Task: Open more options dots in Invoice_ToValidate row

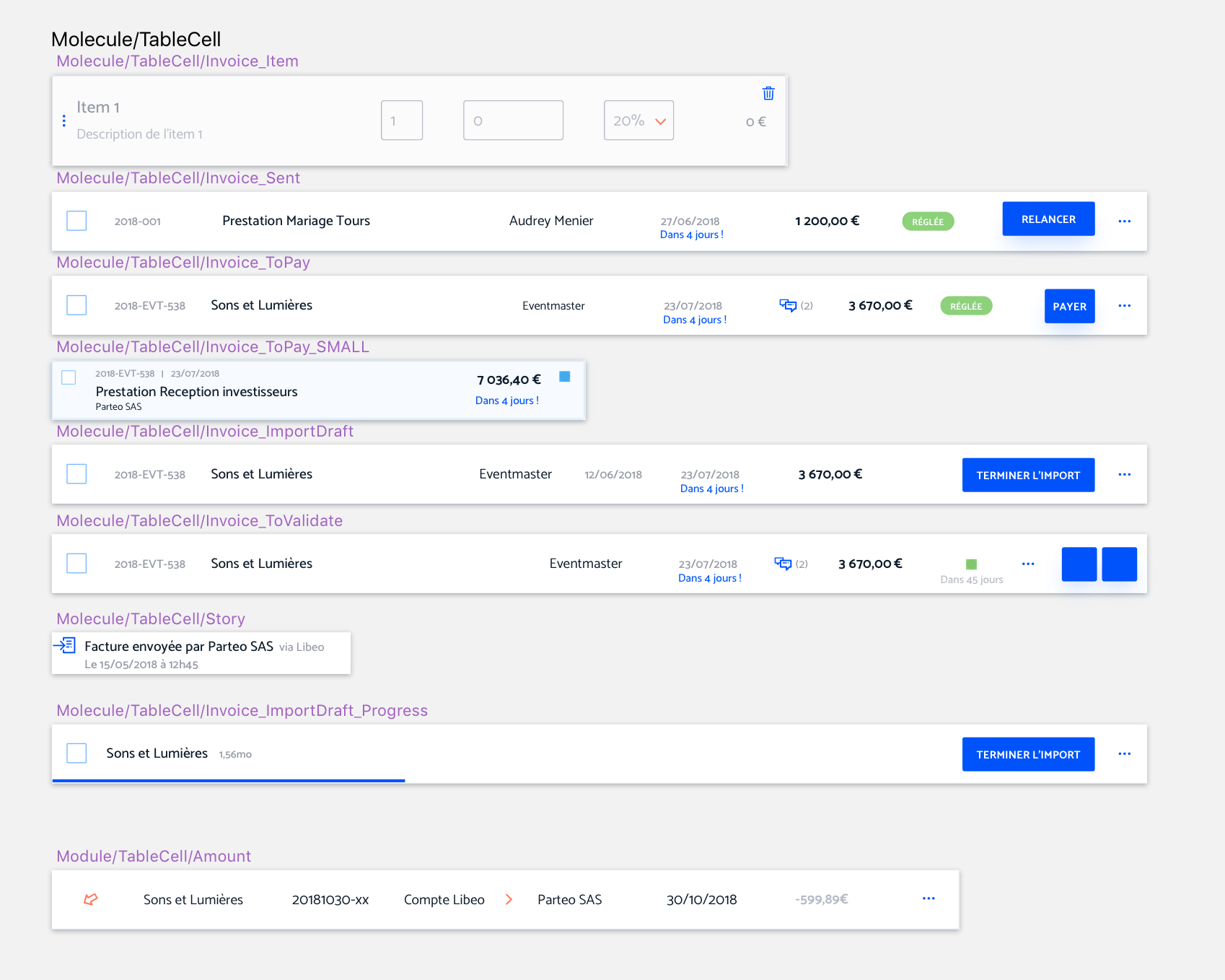Action: pos(1028,564)
